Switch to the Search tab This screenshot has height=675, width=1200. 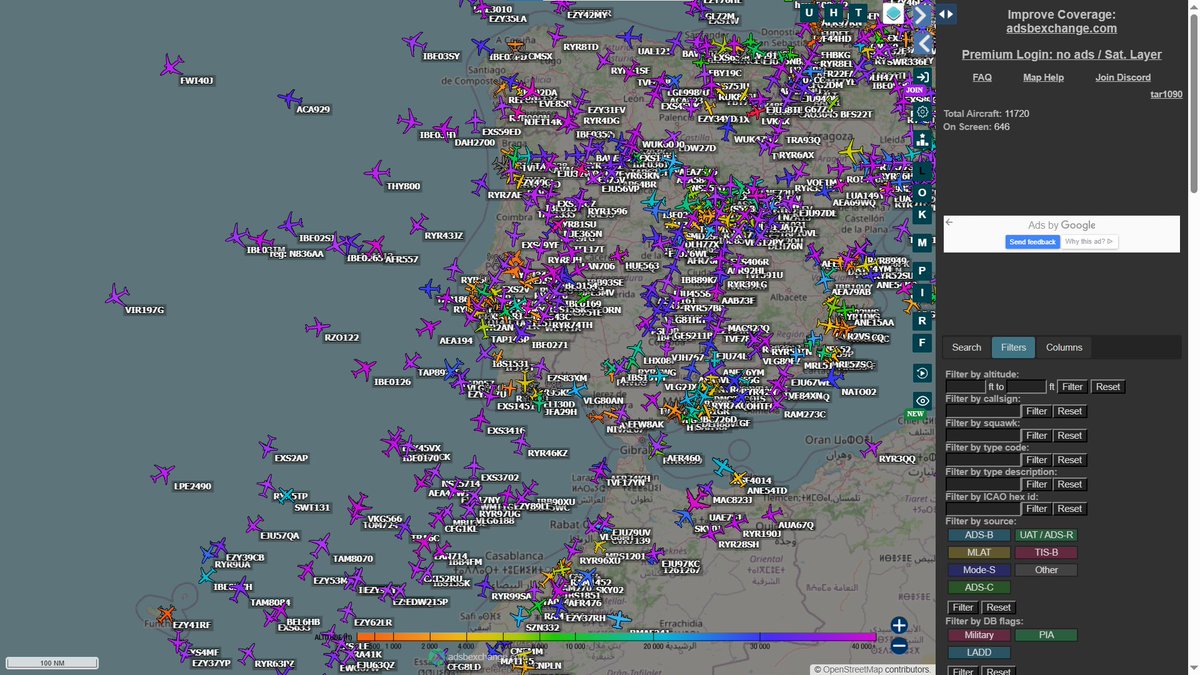pyautogui.click(x=966, y=347)
